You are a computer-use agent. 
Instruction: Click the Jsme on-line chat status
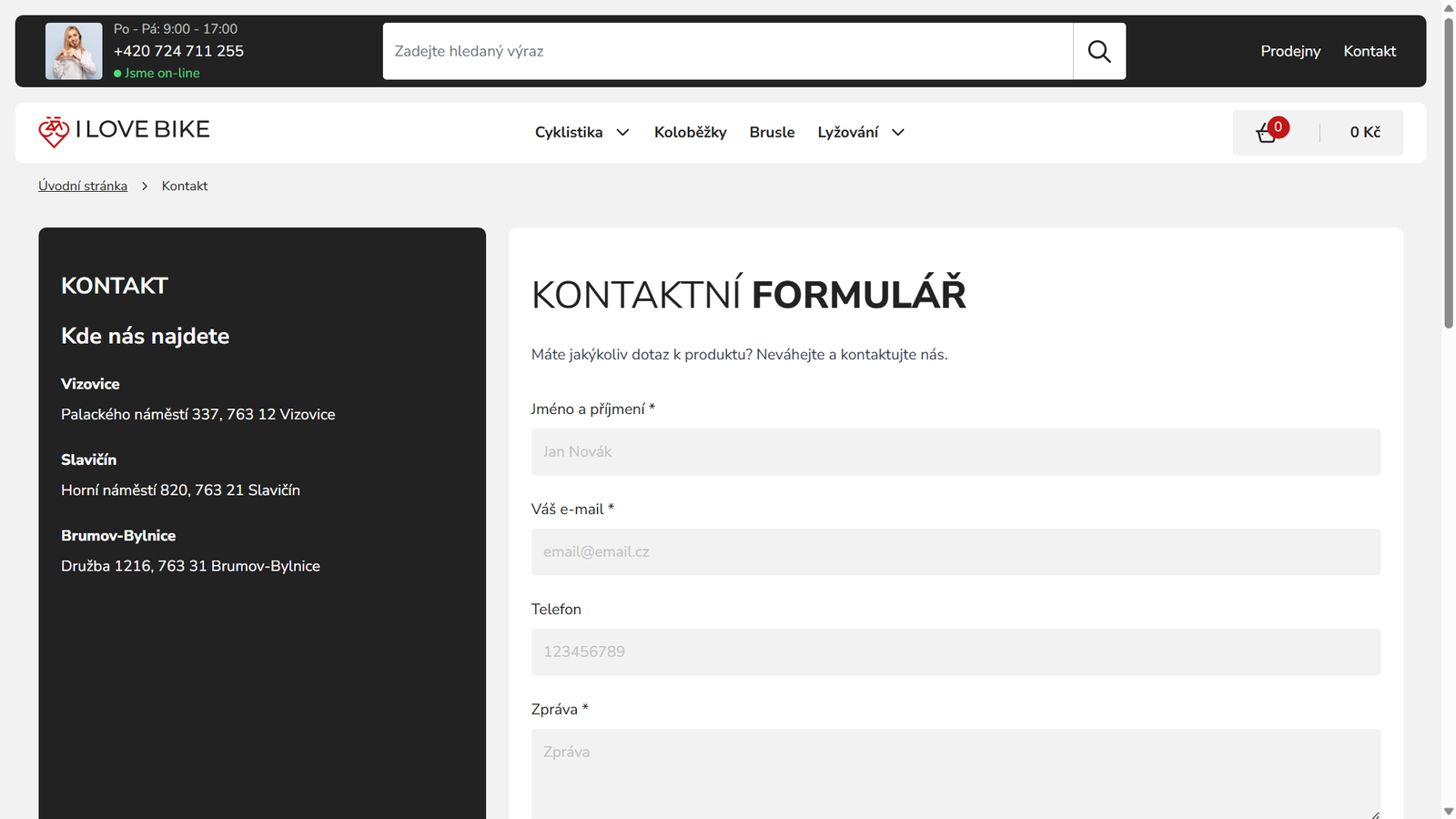162,73
